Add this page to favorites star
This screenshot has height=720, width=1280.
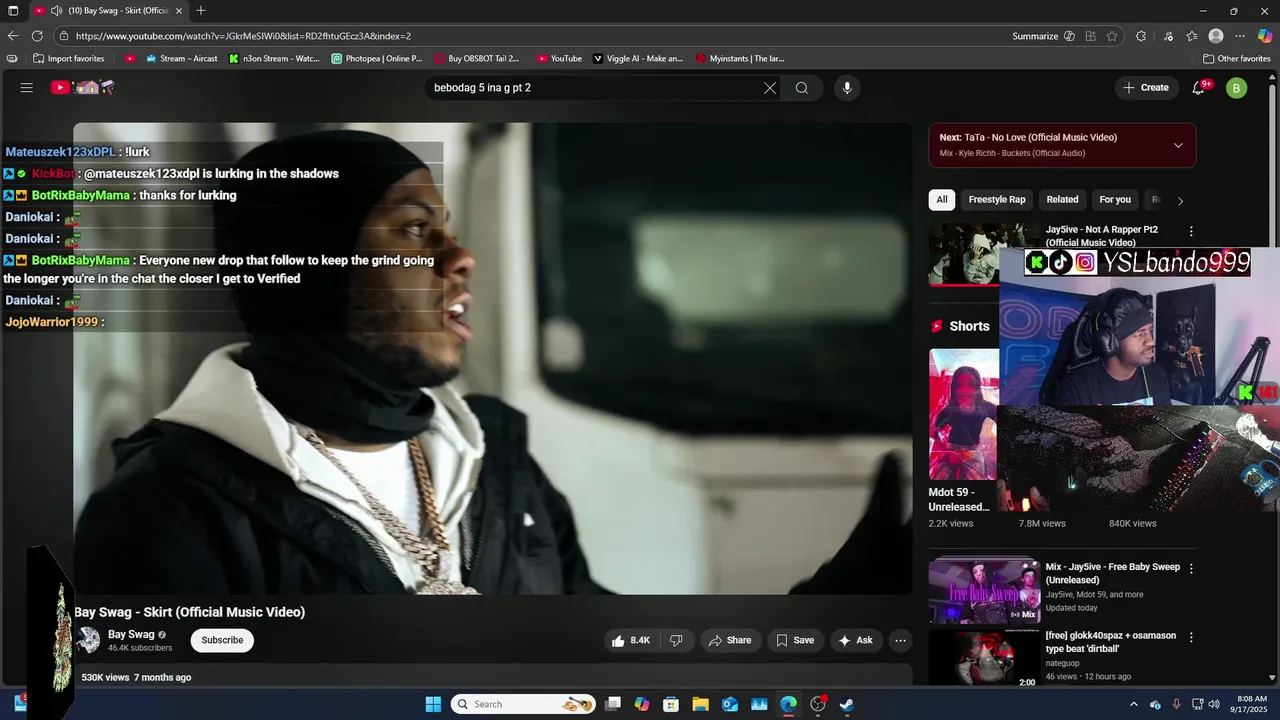pos(1112,36)
